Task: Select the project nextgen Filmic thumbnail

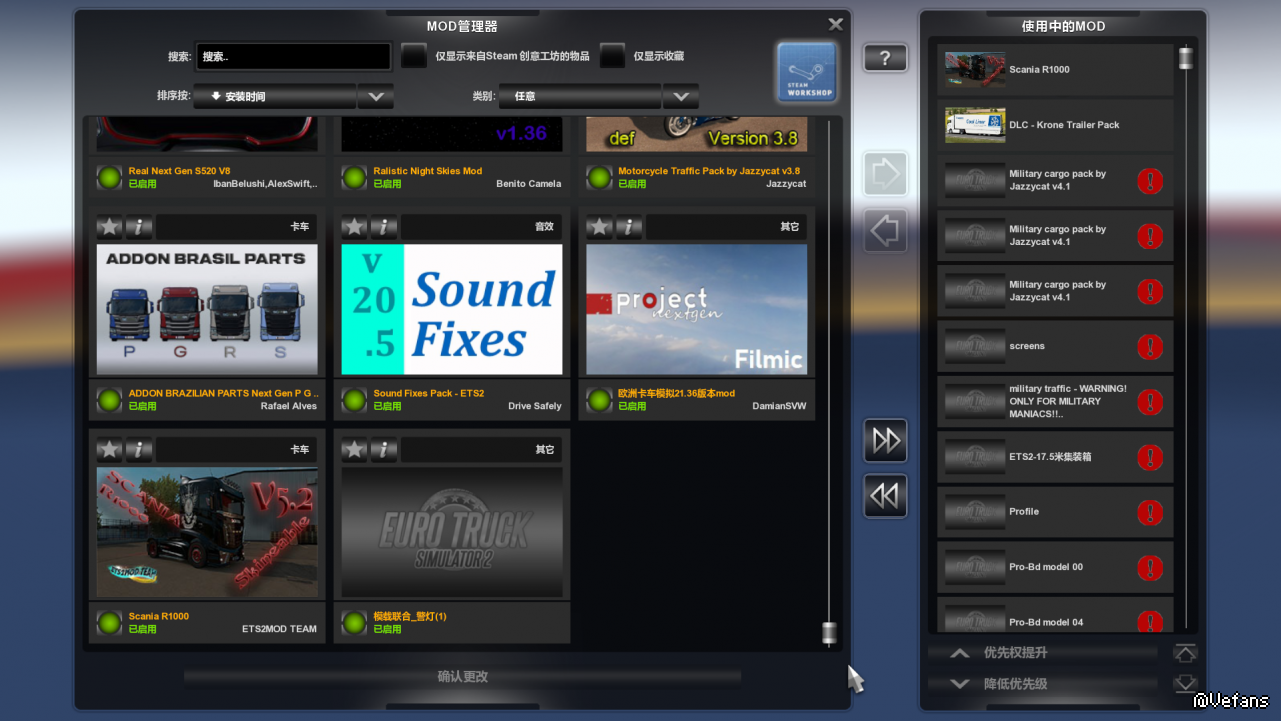Action: pyautogui.click(x=697, y=309)
